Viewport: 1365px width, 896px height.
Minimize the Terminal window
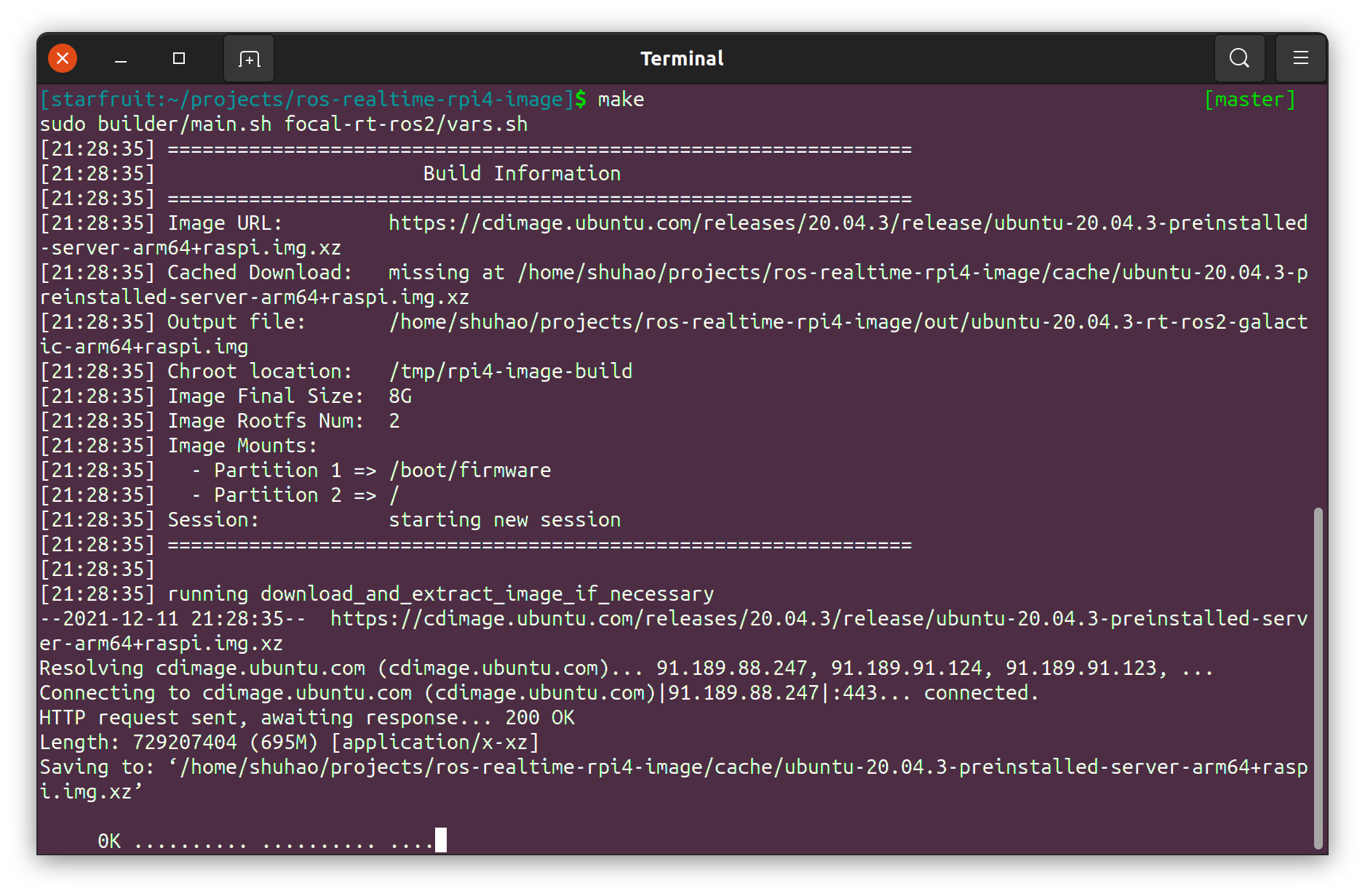[121, 59]
